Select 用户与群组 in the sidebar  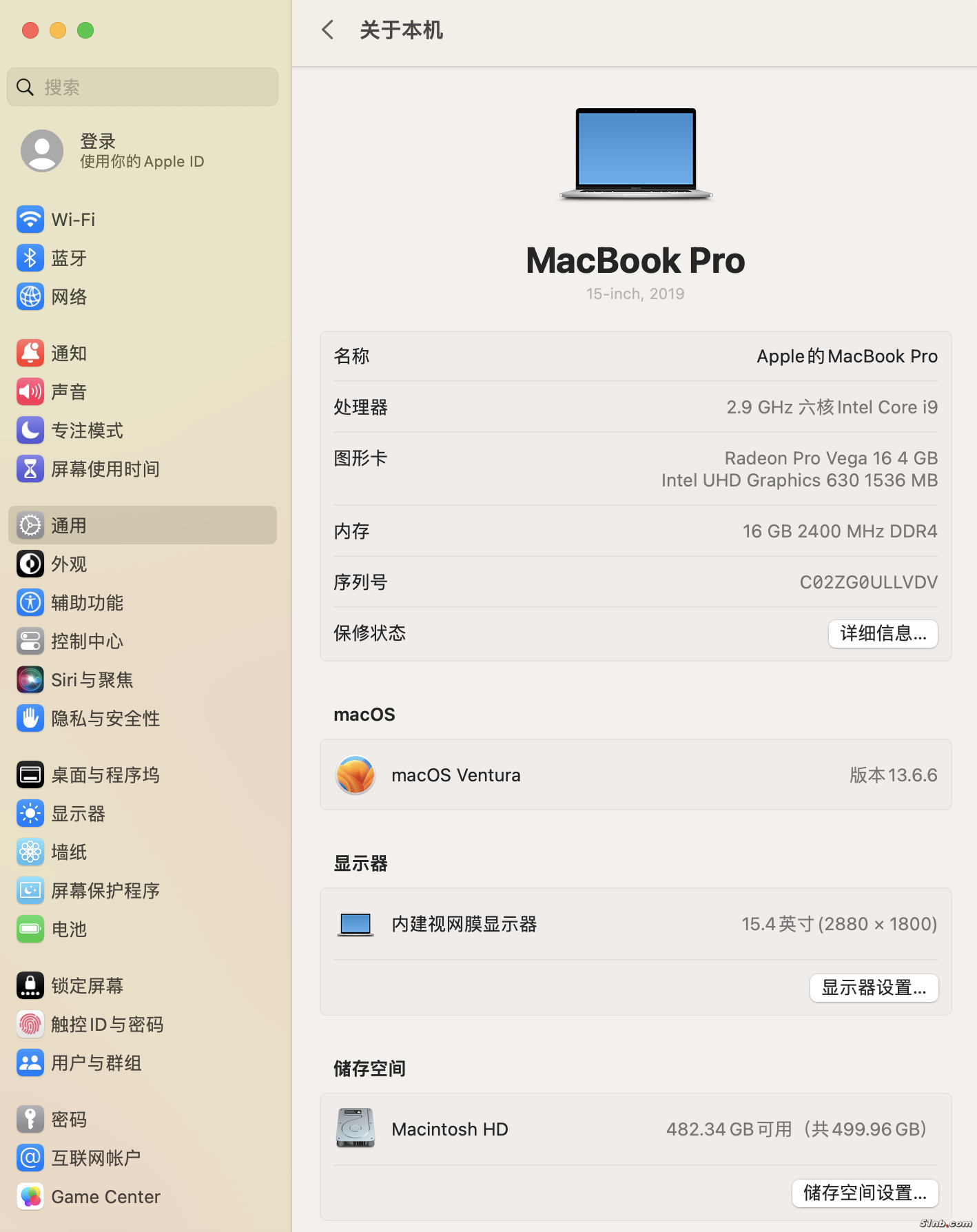point(96,1063)
